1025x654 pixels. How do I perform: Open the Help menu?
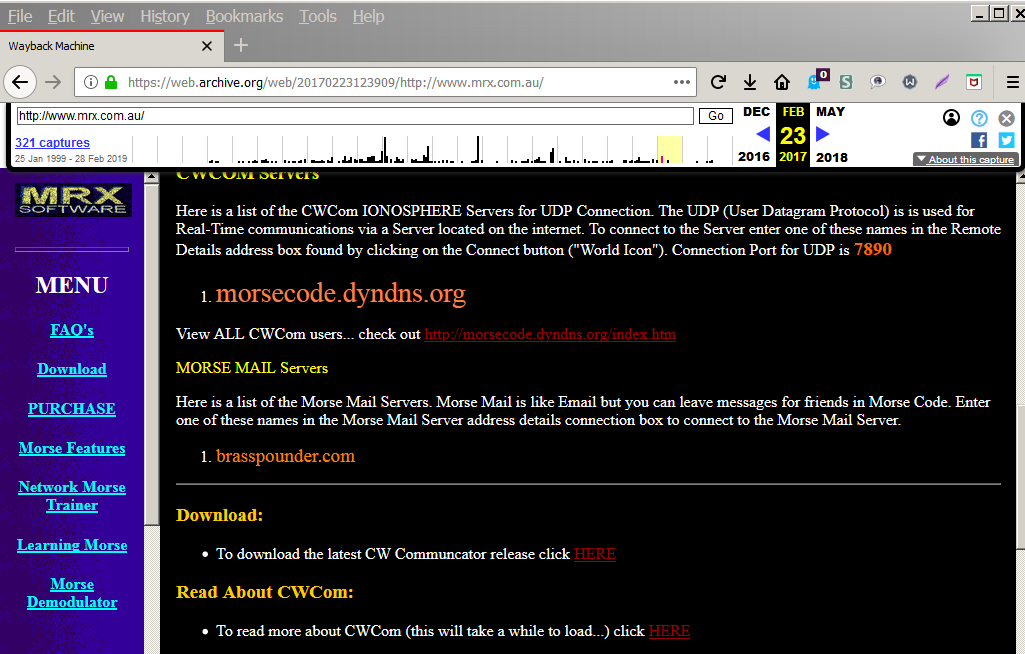(x=368, y=16)
